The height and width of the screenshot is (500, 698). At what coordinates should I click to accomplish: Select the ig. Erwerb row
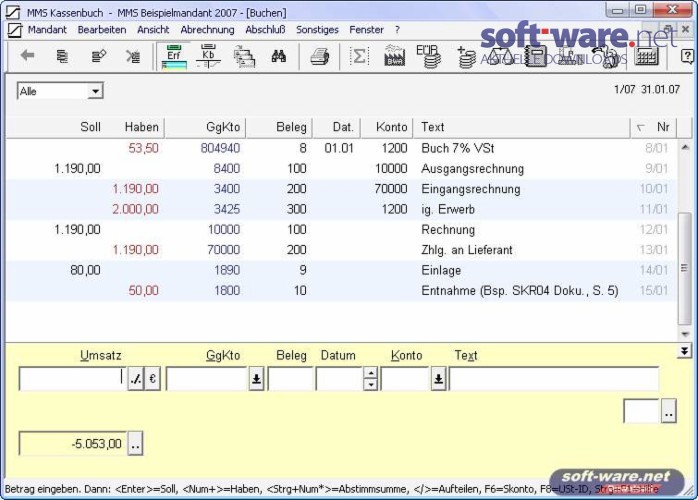341,210
